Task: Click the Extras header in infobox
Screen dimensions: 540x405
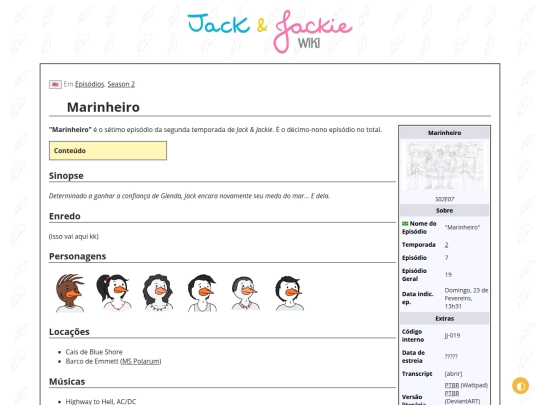Action: pyautogui.click(x=444, y=319)
